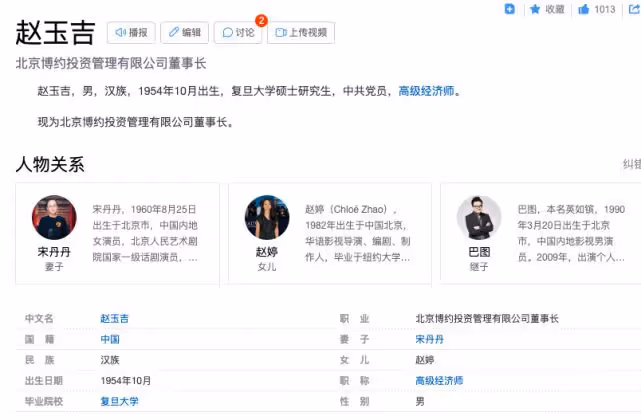This screenshot has width=641, height=420.
Task: Click the 播报 audio button
Action: pos(131,33)
